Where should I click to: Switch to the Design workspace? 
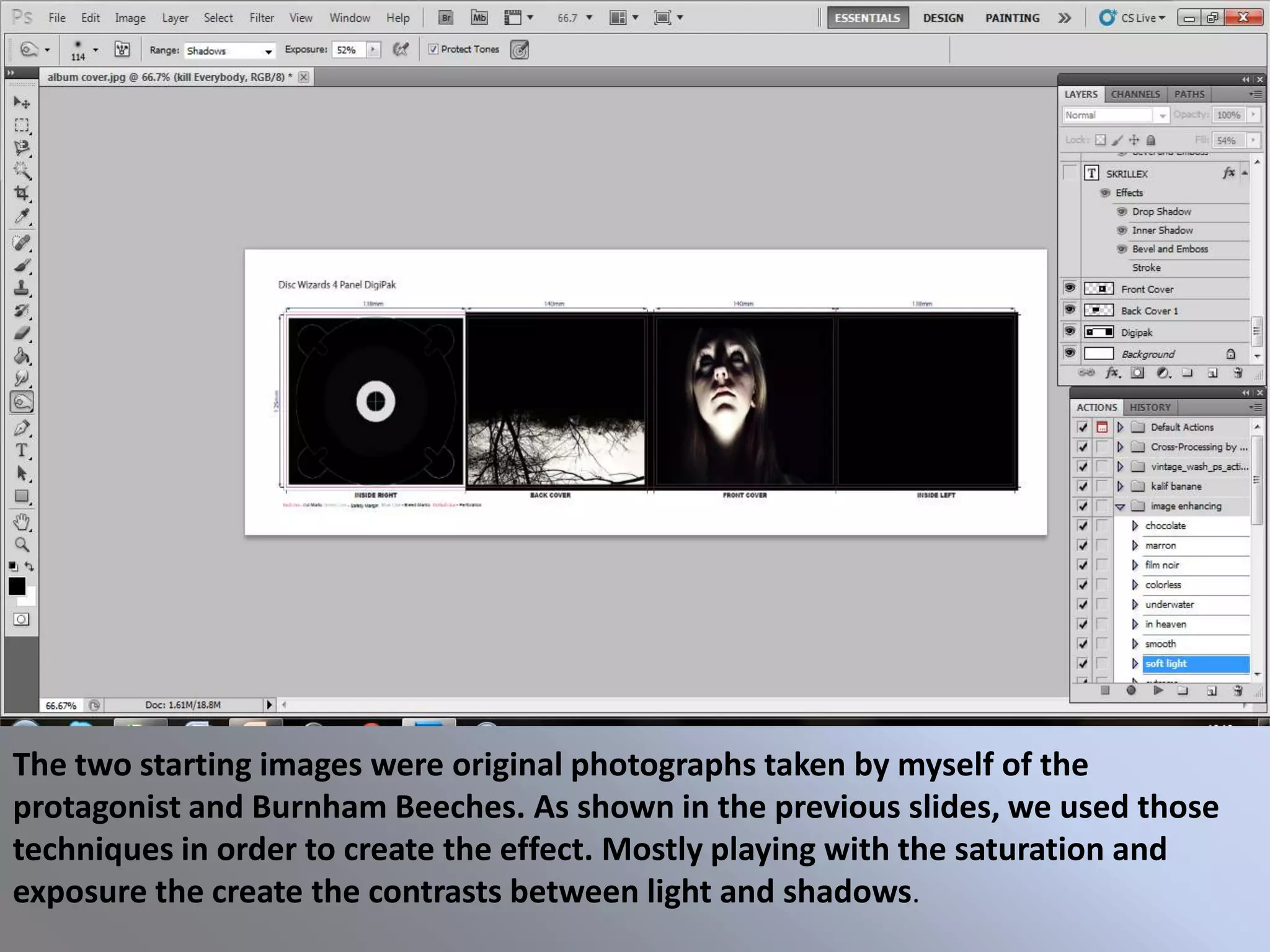click(x=943, y=18)
